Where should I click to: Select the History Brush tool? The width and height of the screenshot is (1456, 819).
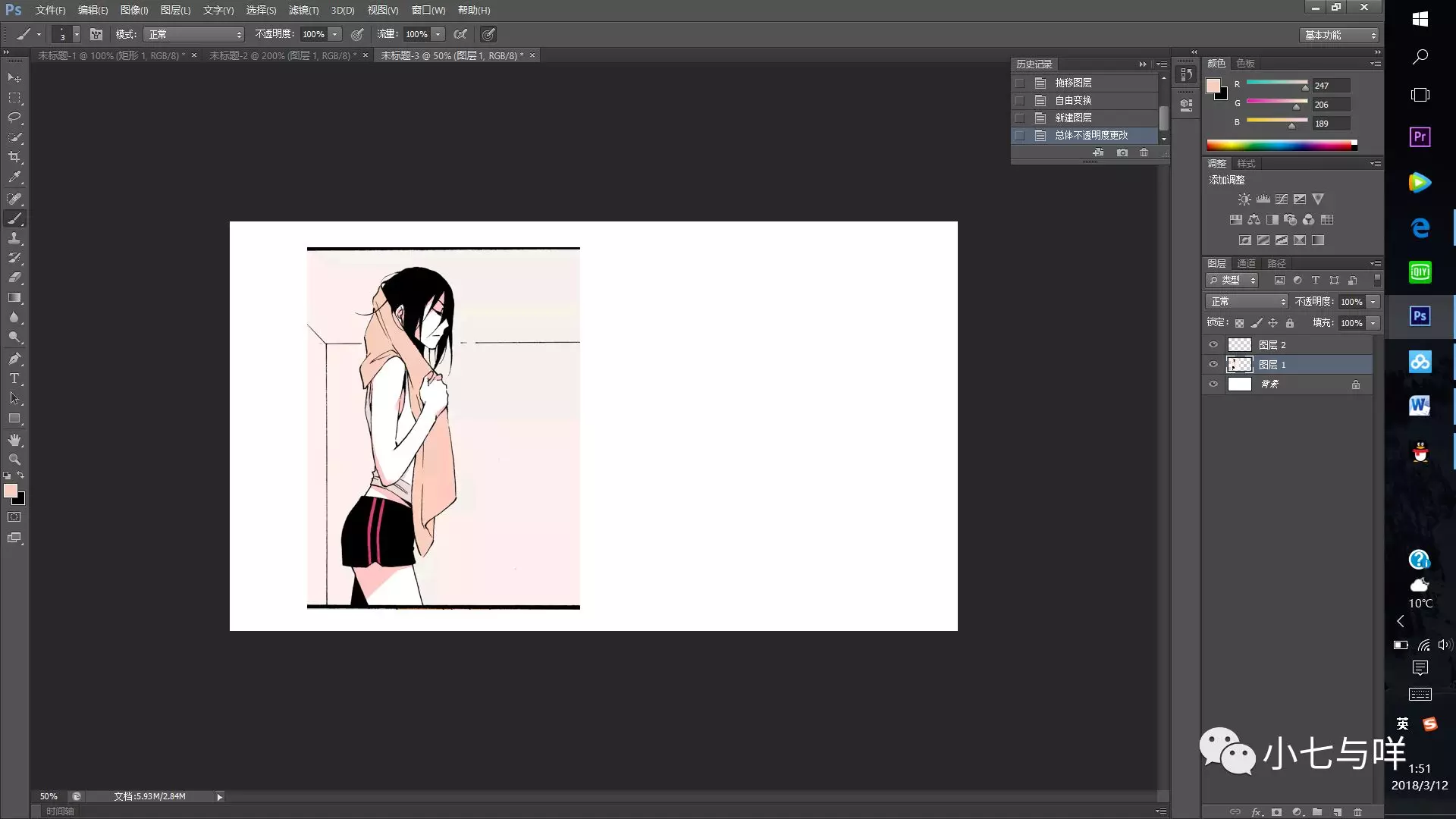pos(14,258)
